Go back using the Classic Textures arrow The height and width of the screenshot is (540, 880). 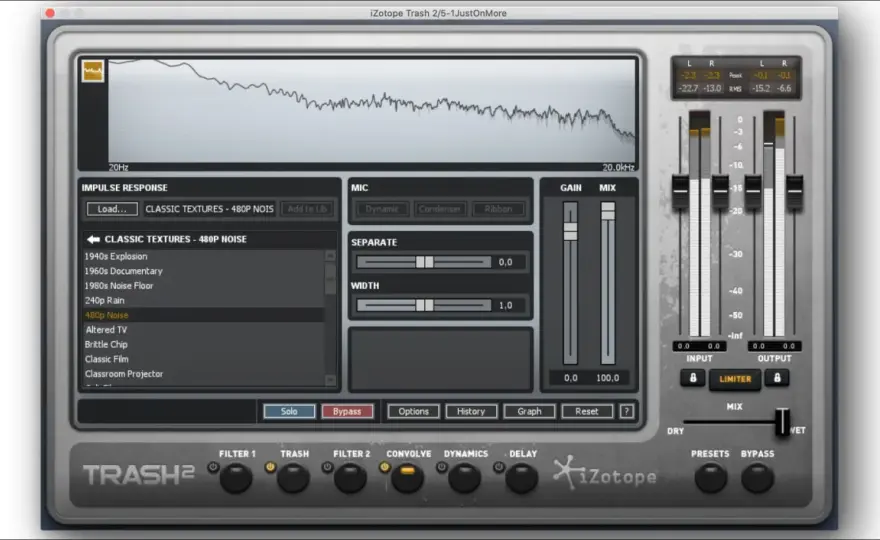coord(93,240)
